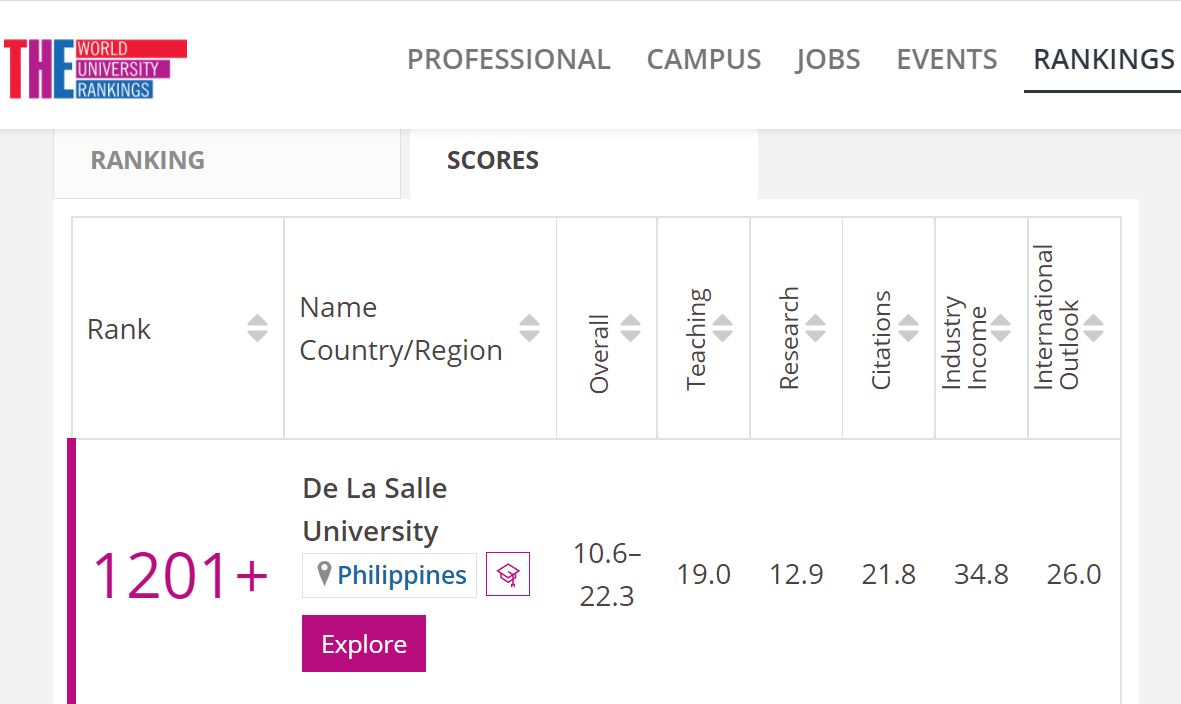Click the graduation cap icon beside Philippines

coord(508,574)
